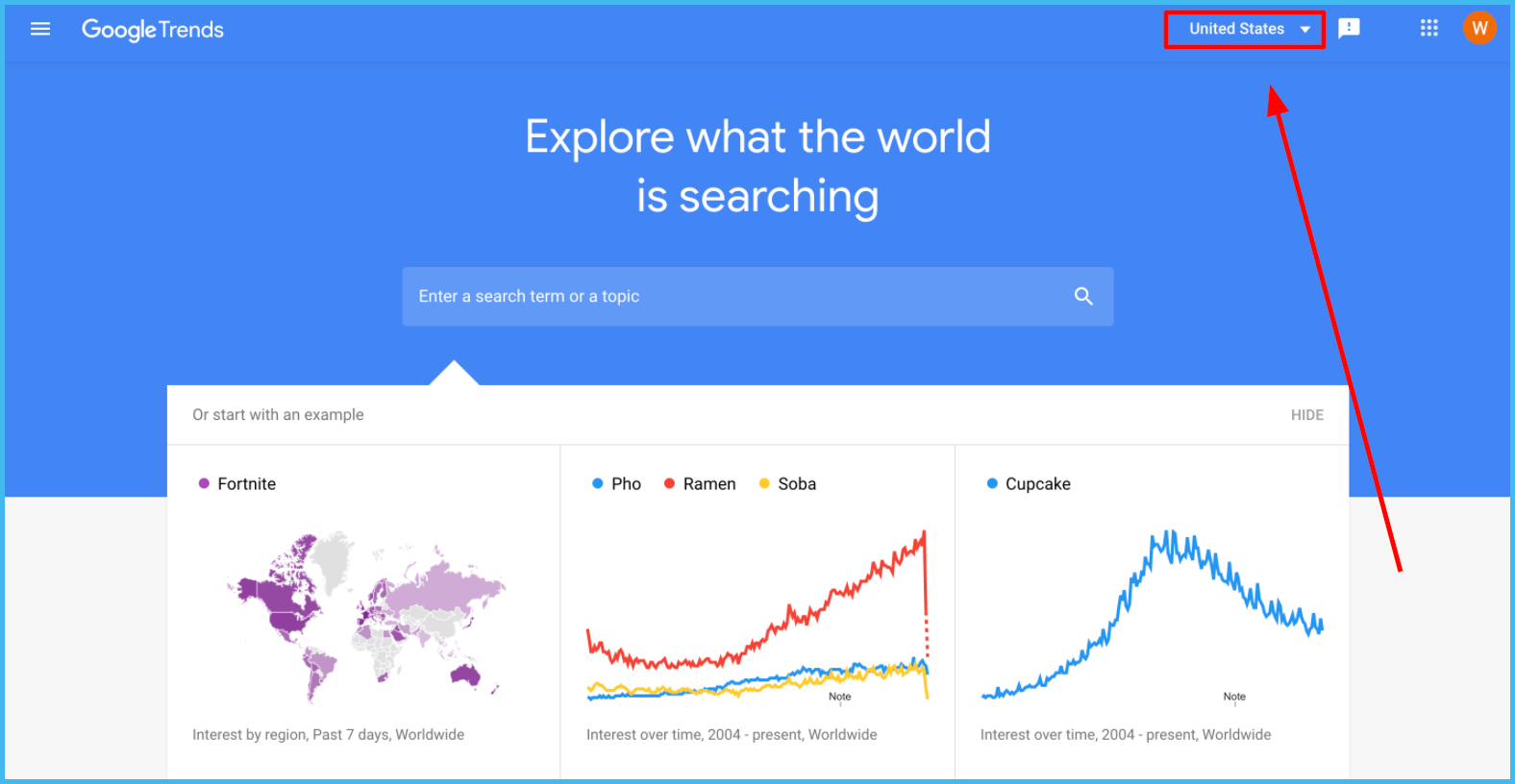This screenshot has height=784, width=1515.
Task: Open the Google apps grid
Action: tap(1428, 29)
